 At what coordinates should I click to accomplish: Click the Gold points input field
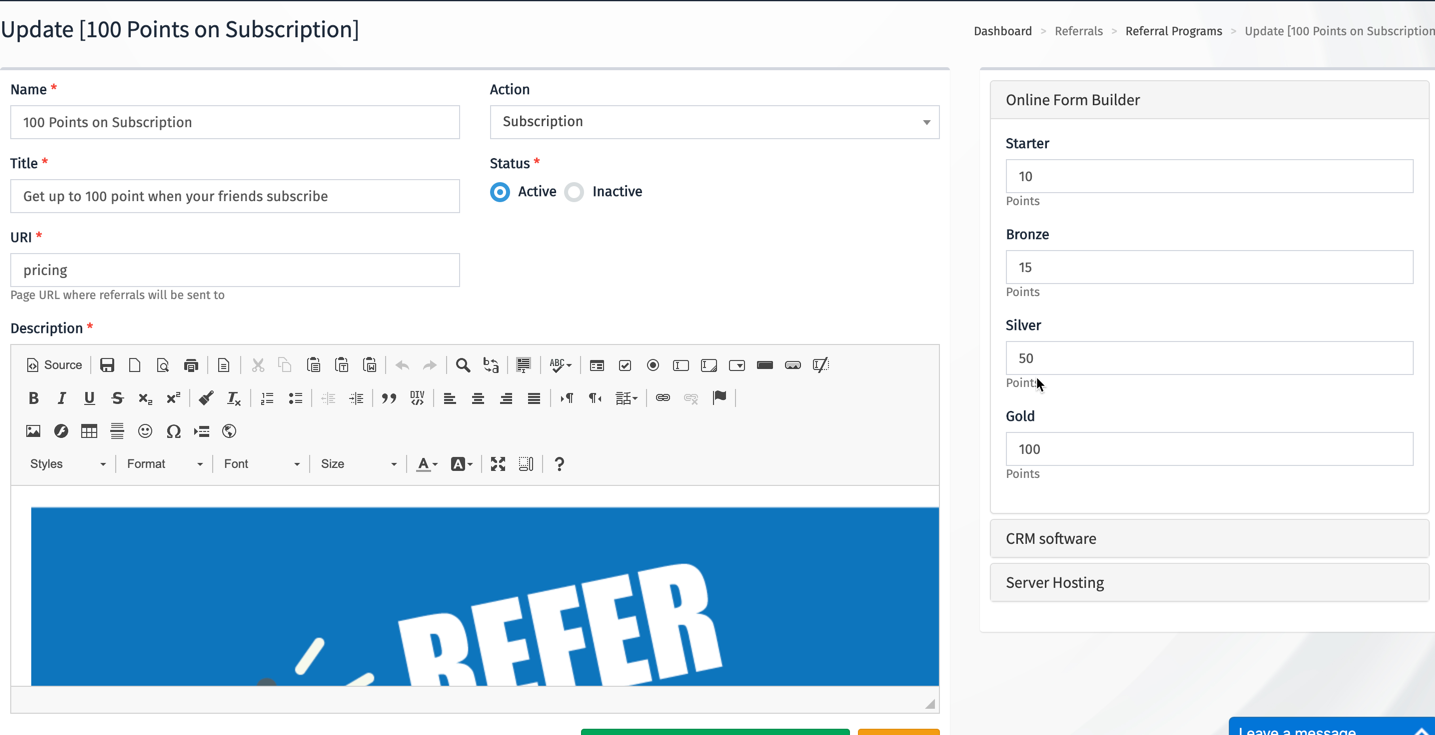tap(1208, 449)
